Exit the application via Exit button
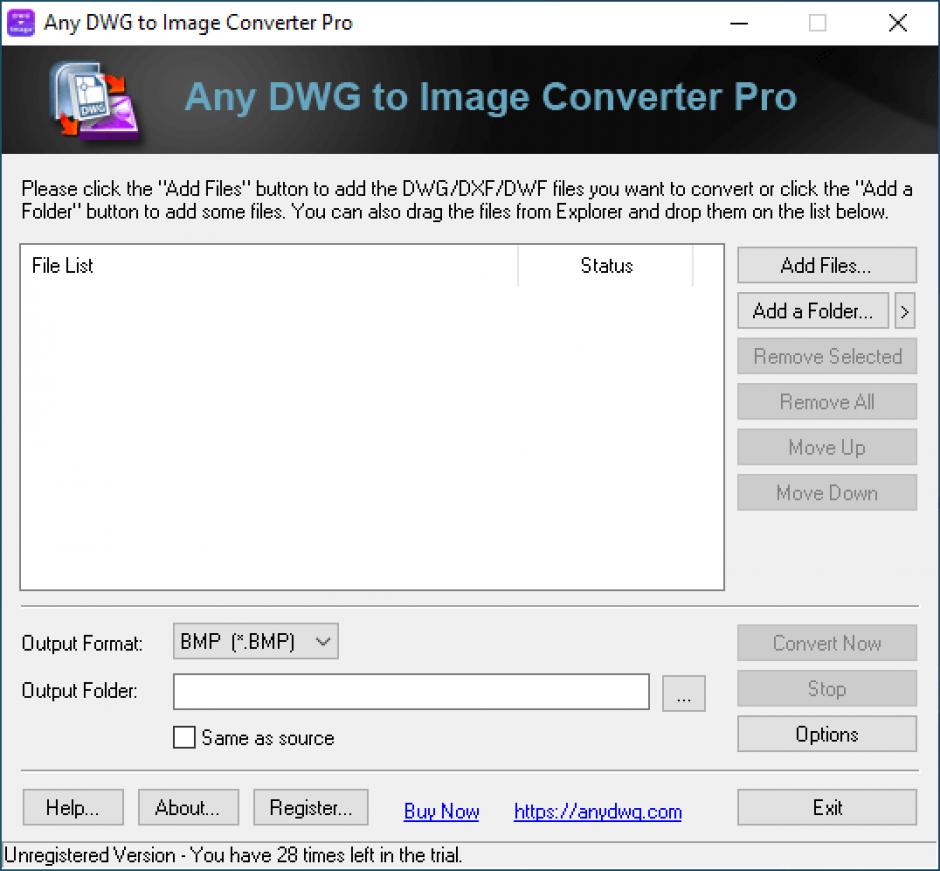 tap(827, 807)
